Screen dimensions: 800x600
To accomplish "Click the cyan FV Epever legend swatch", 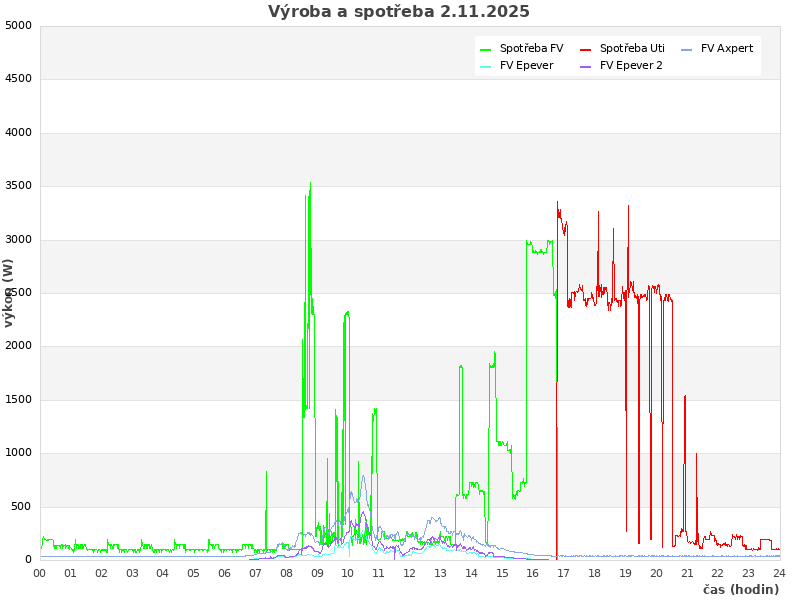I will pos(486,67).
